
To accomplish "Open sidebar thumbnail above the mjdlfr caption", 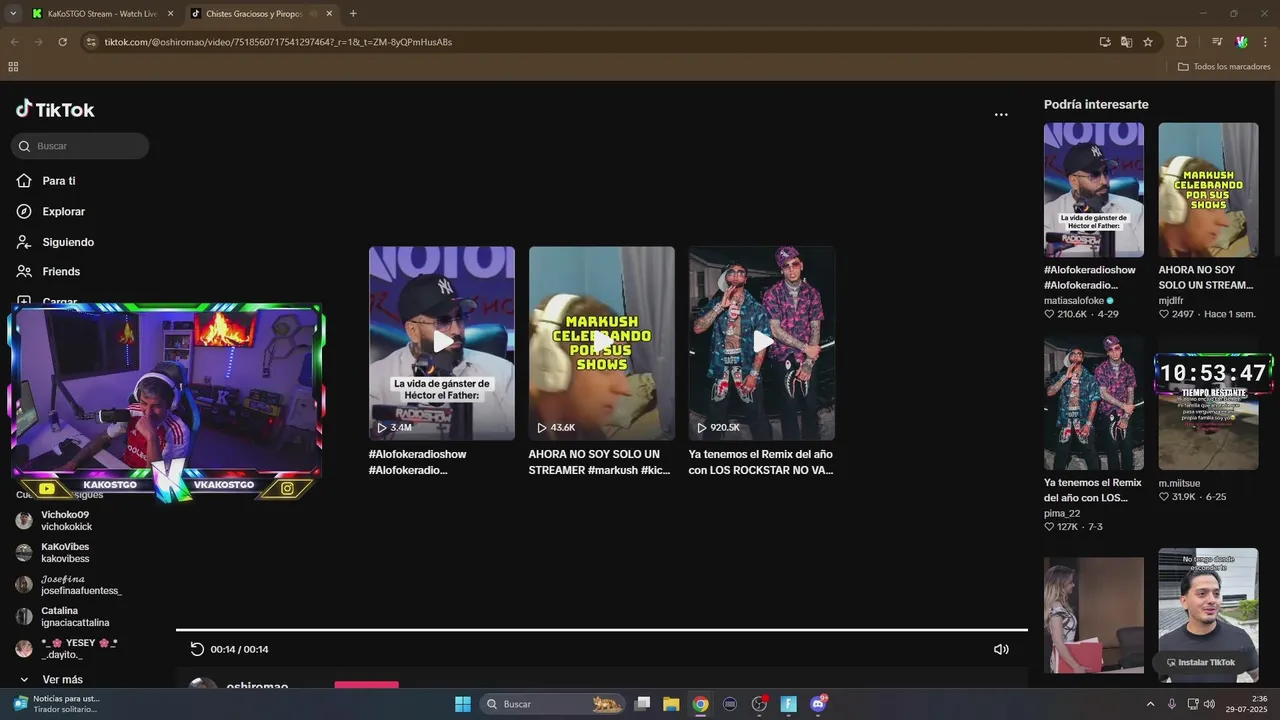I will 1209,190.
